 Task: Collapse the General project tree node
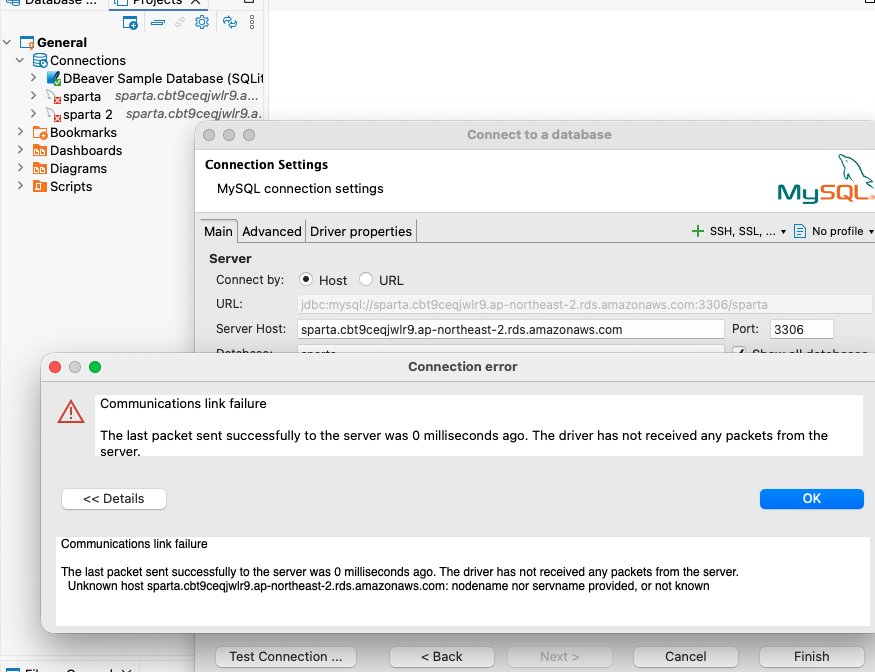7,42
